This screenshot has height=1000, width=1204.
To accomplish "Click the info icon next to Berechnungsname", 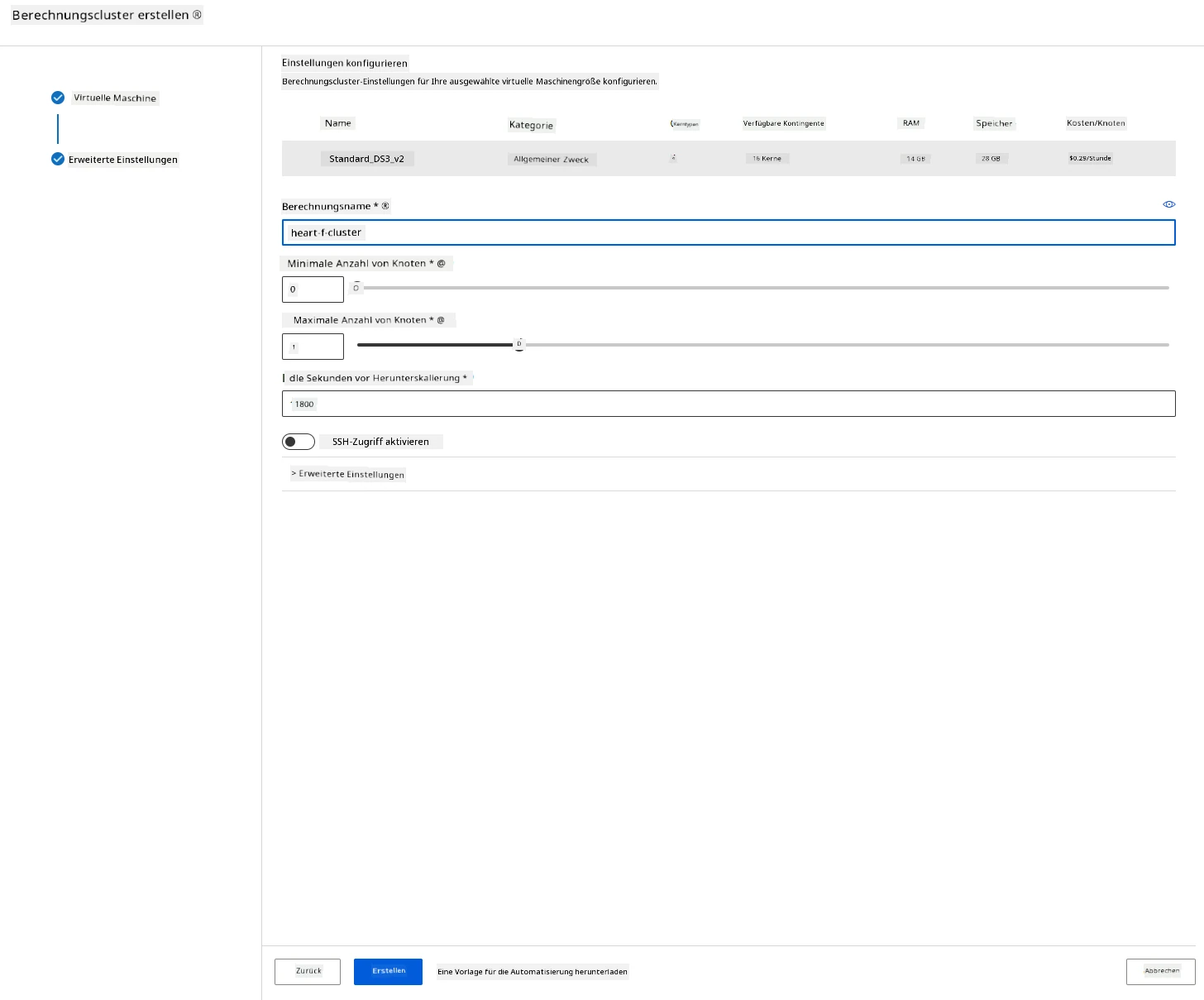I will [x=385, y=206].
